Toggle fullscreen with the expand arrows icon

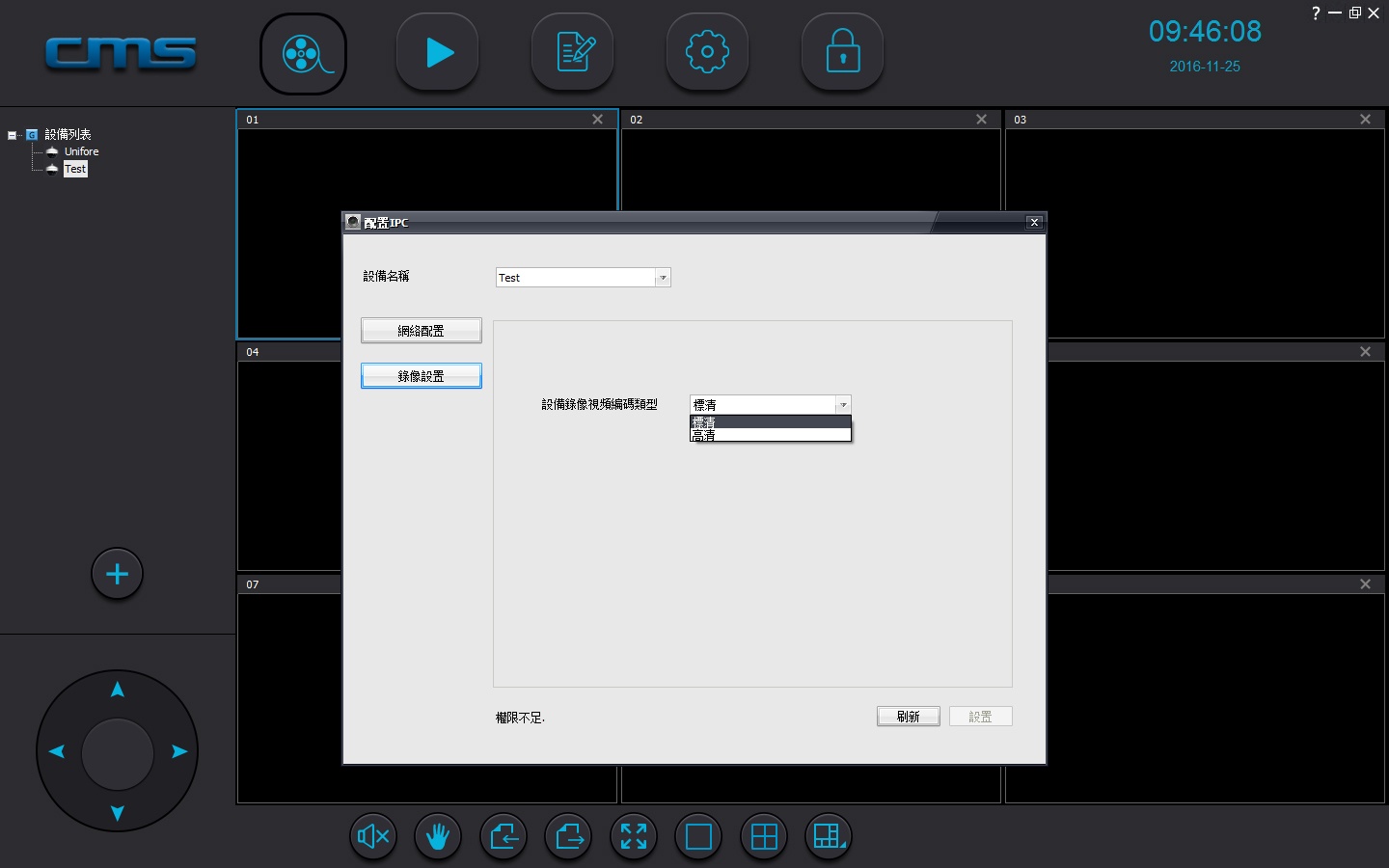634,836
